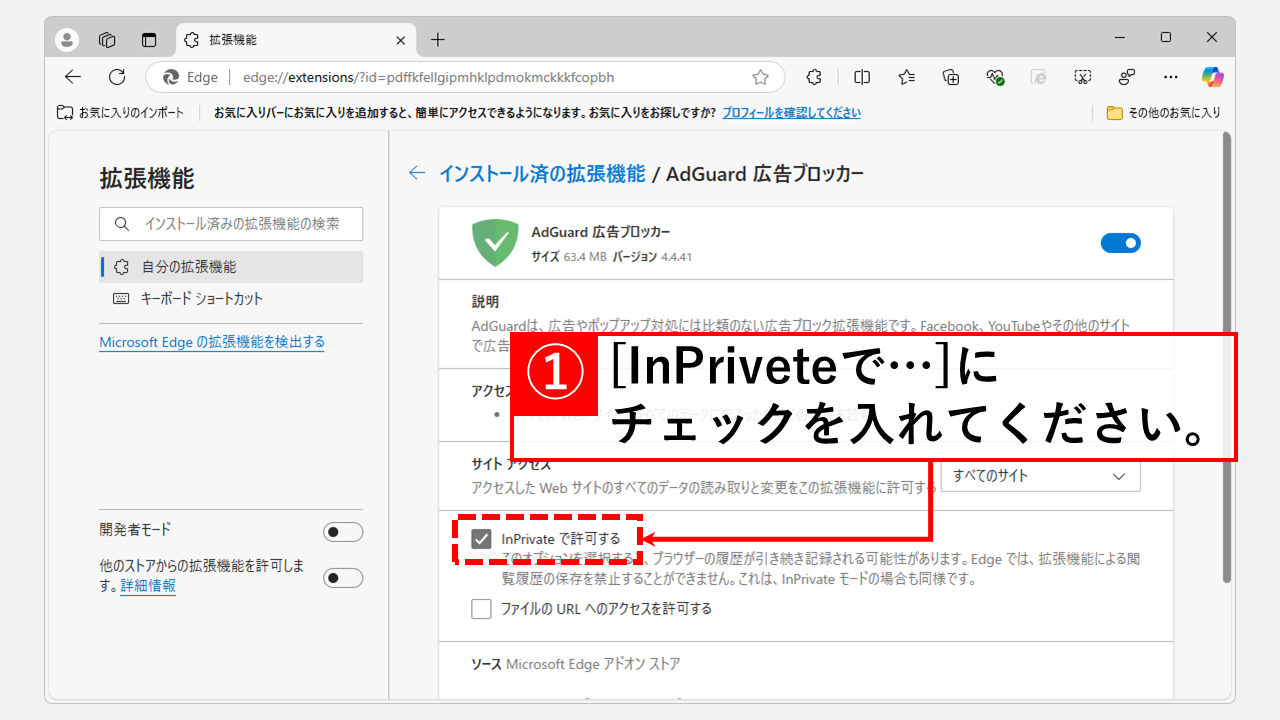Open Browser essentials with the heart icon
The image size is (1280, 720).
click(995, 77)
